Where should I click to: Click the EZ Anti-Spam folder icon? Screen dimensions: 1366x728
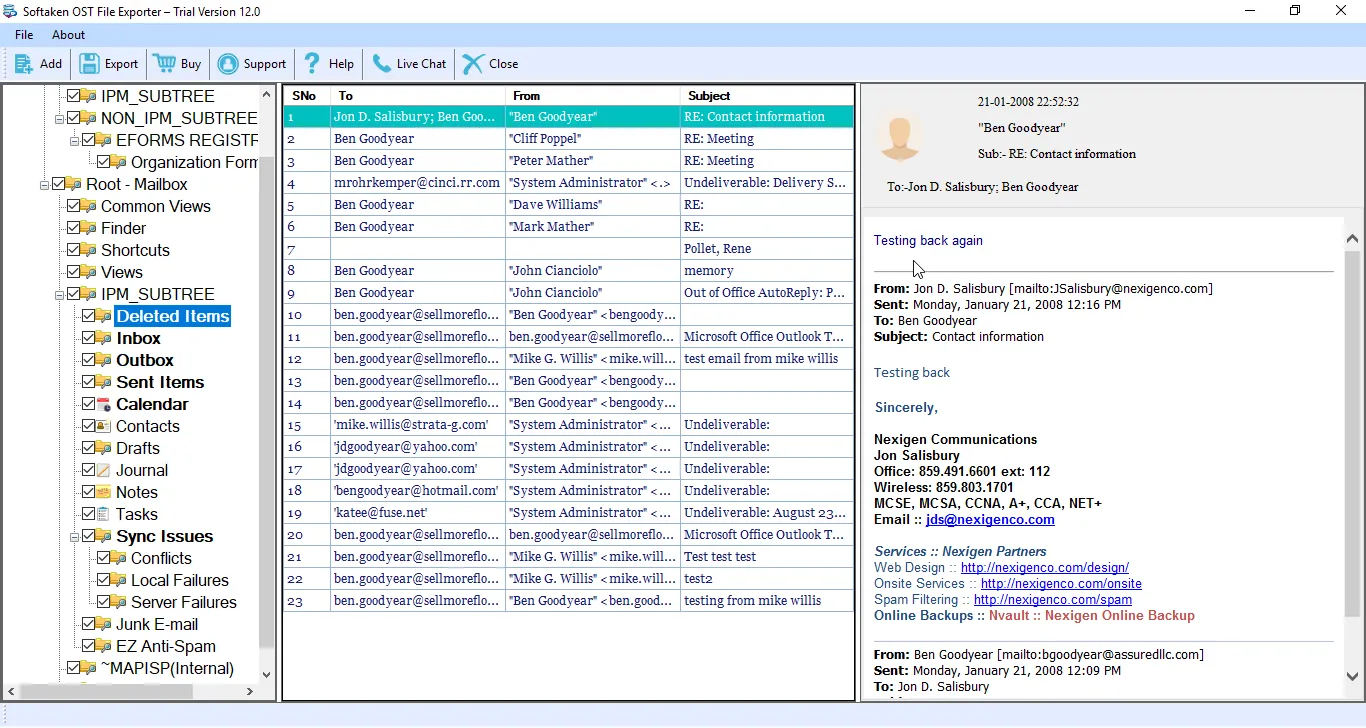[x=104, y=646]
